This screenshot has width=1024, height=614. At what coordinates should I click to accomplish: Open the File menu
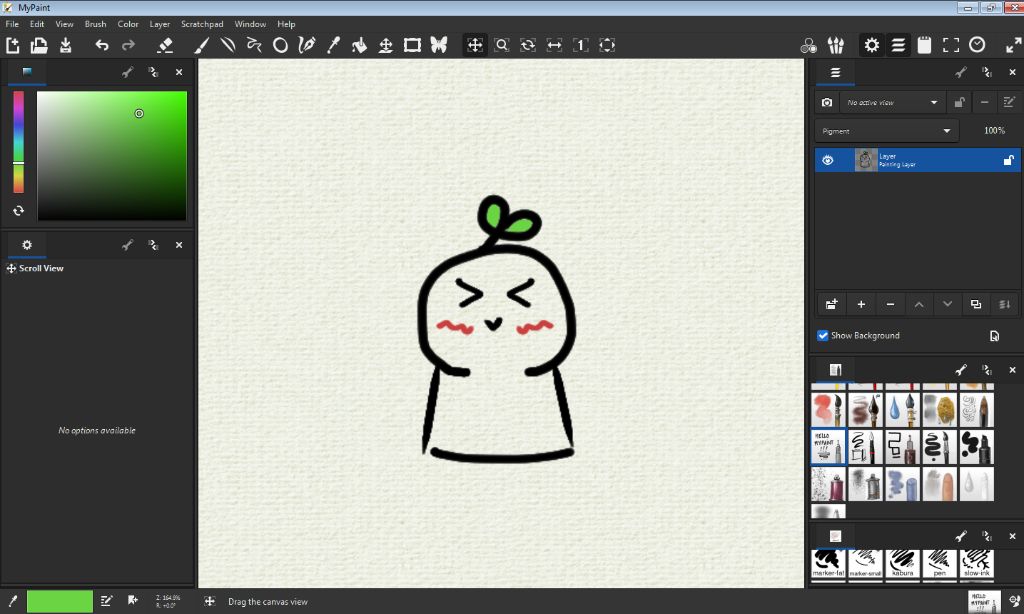point(12,24)
